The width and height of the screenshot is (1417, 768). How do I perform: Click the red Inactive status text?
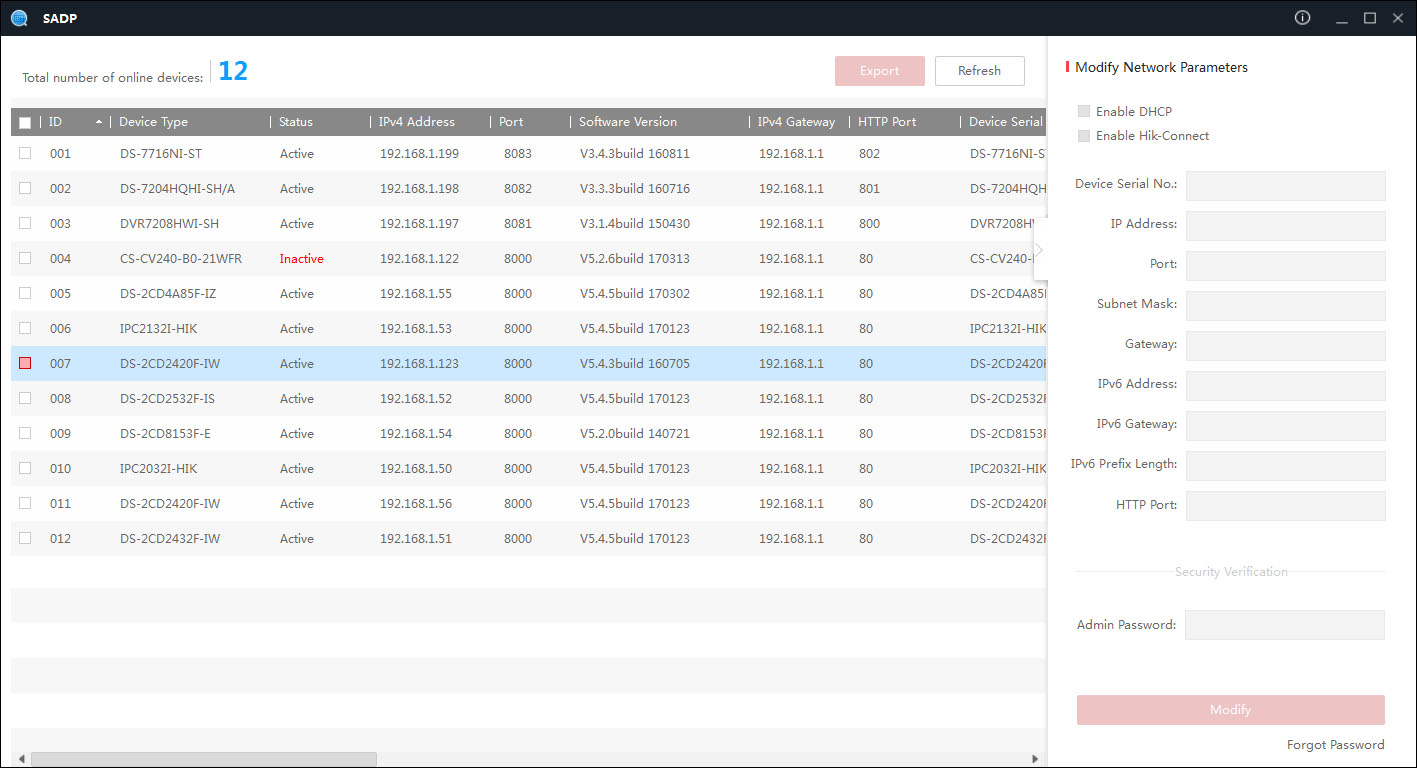301,259
